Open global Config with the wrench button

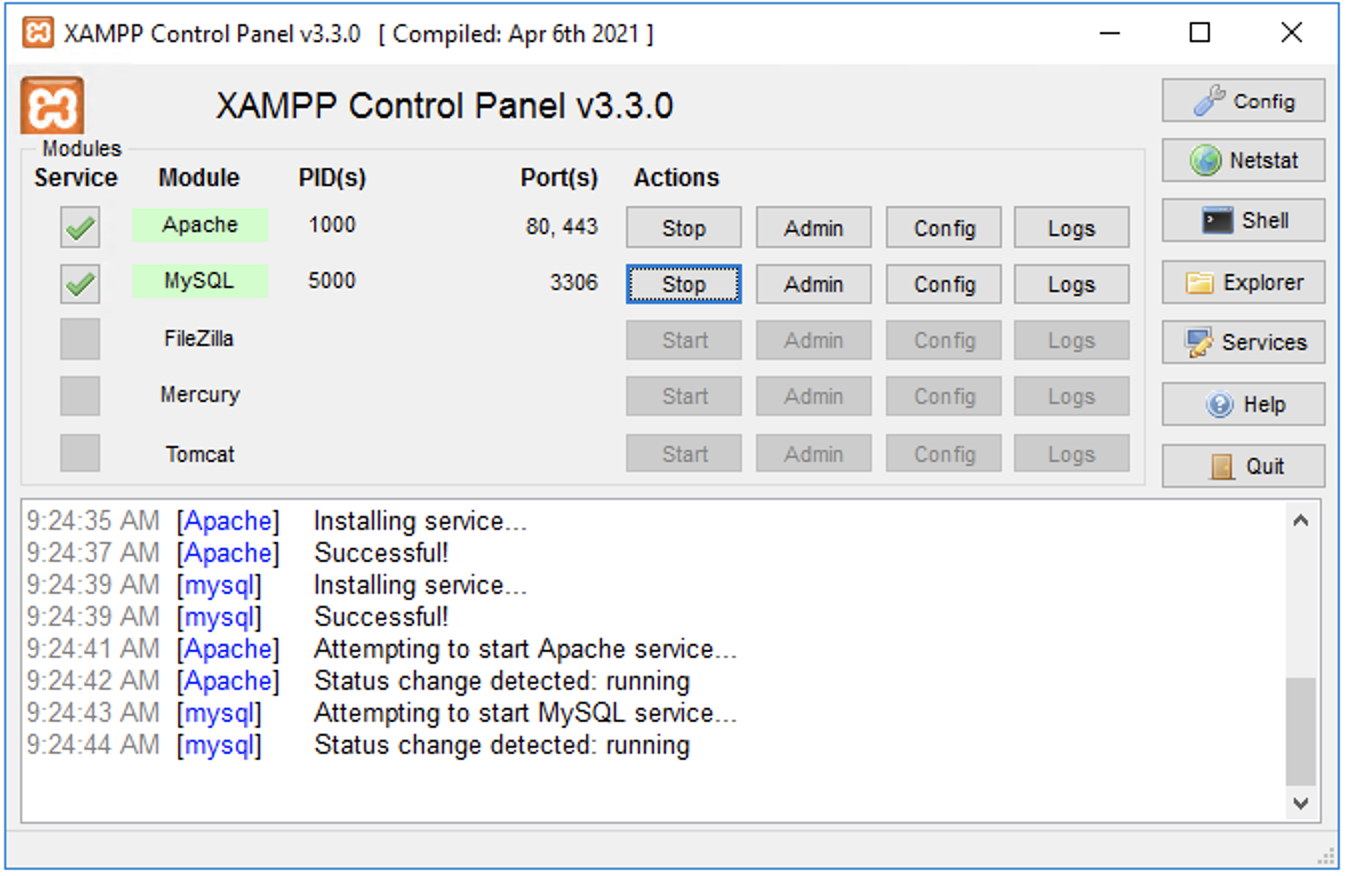click(x=1243, y=101)
